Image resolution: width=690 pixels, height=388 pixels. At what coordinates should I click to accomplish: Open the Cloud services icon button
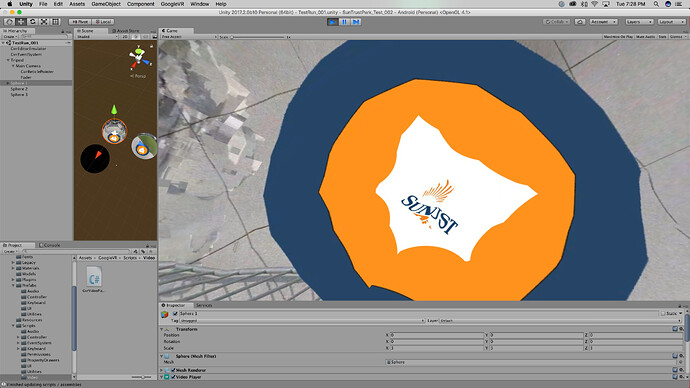580,22
